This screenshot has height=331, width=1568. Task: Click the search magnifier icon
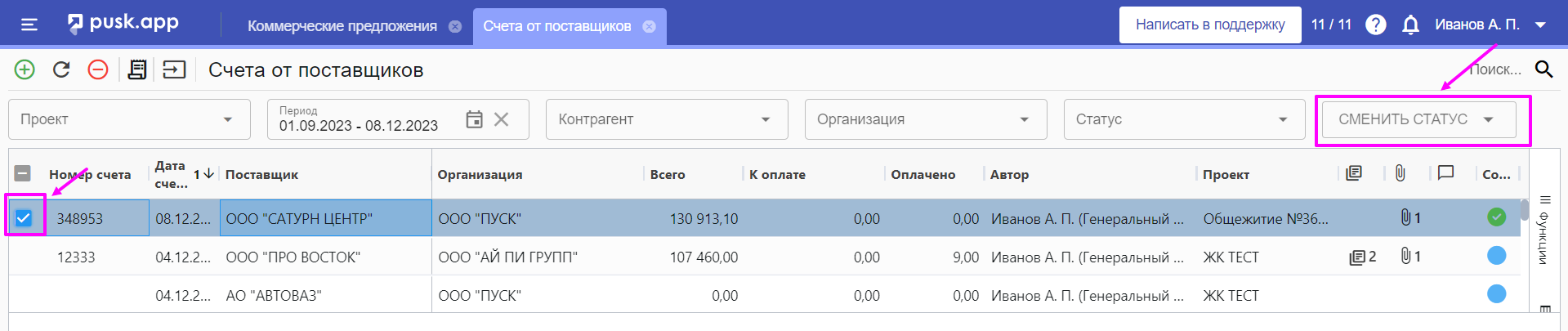point(1543,69)
